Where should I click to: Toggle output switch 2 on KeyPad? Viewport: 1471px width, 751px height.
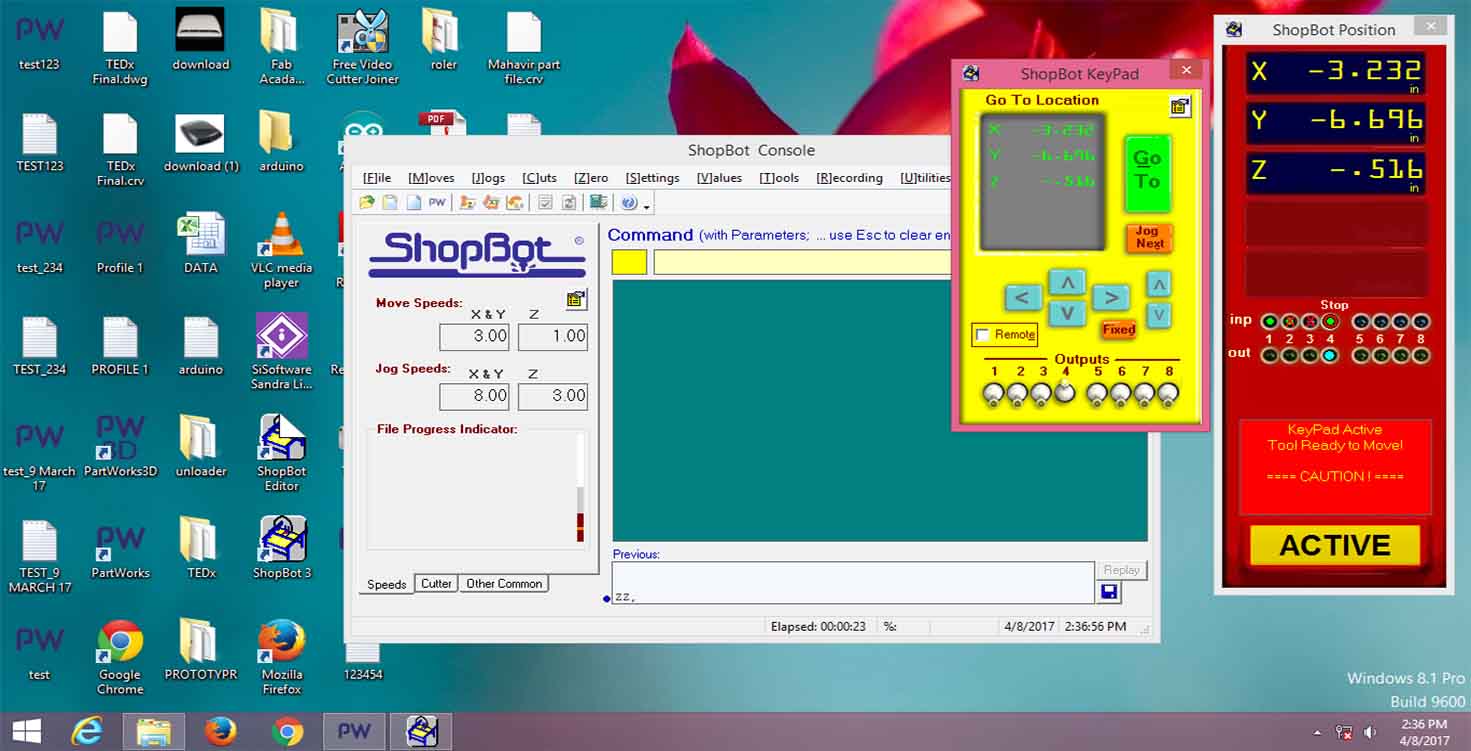point(1017,393)
